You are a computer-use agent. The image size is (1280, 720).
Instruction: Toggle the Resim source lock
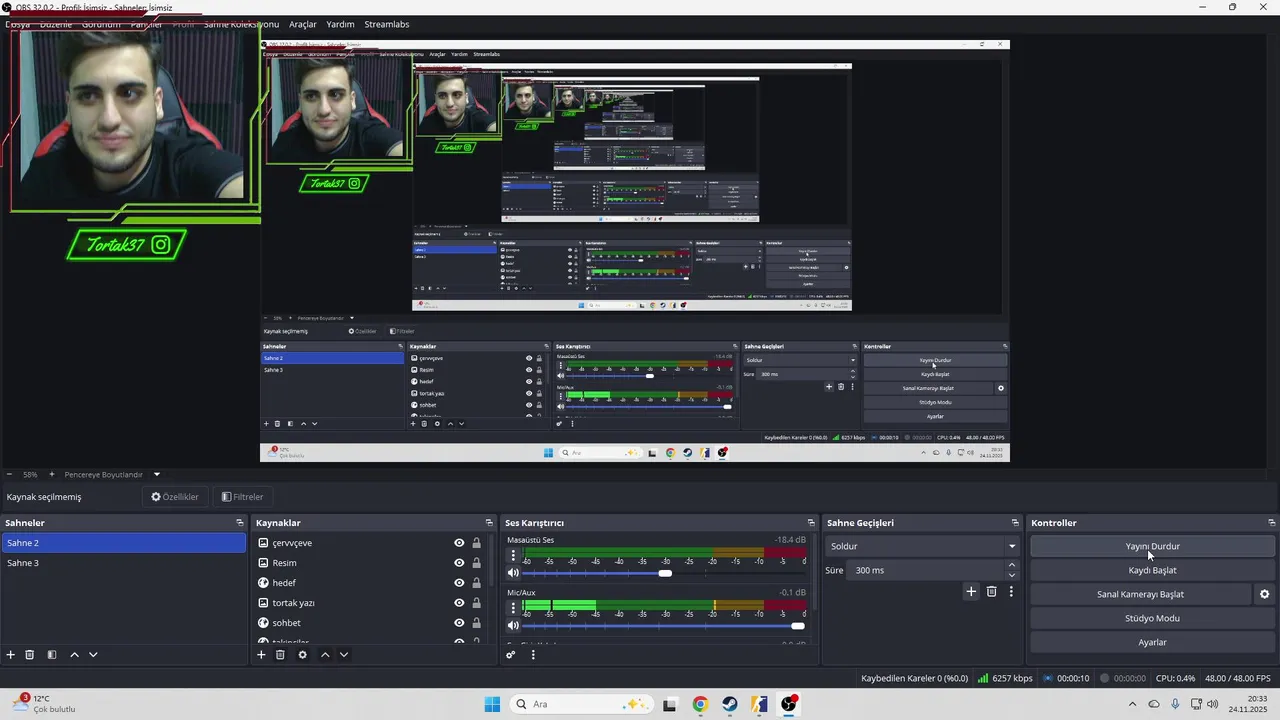[476, 563]
